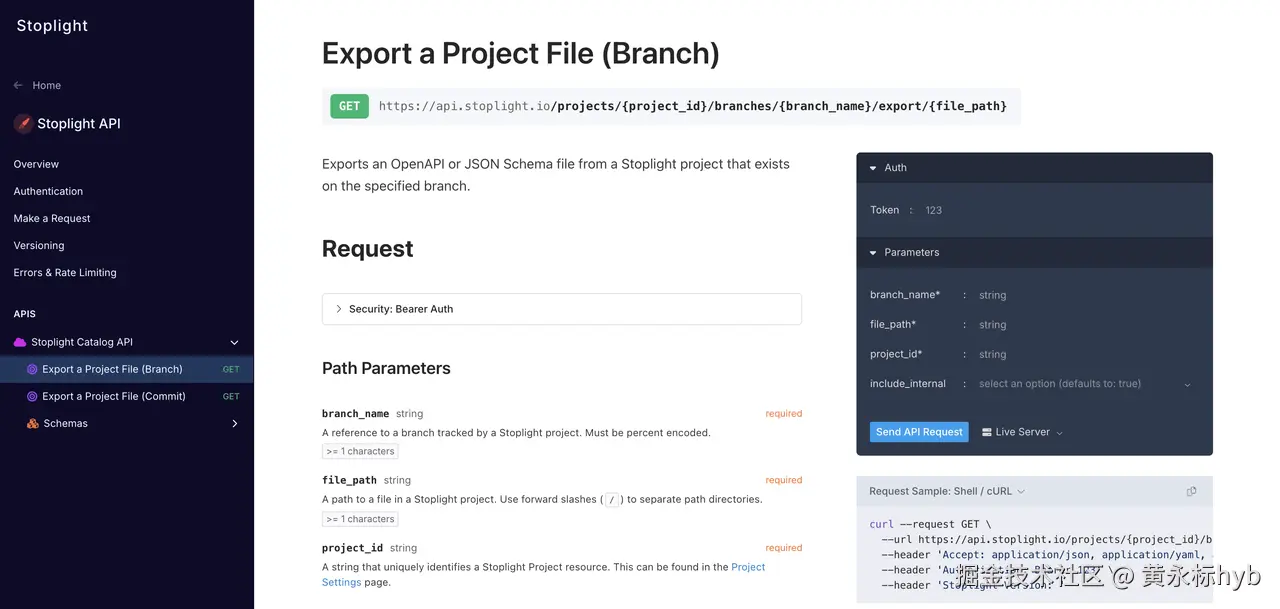Click the endpoint icon of Export a Project File (Commit)
This screenshot has width=1280, height=609.
(x=32, y=396)
